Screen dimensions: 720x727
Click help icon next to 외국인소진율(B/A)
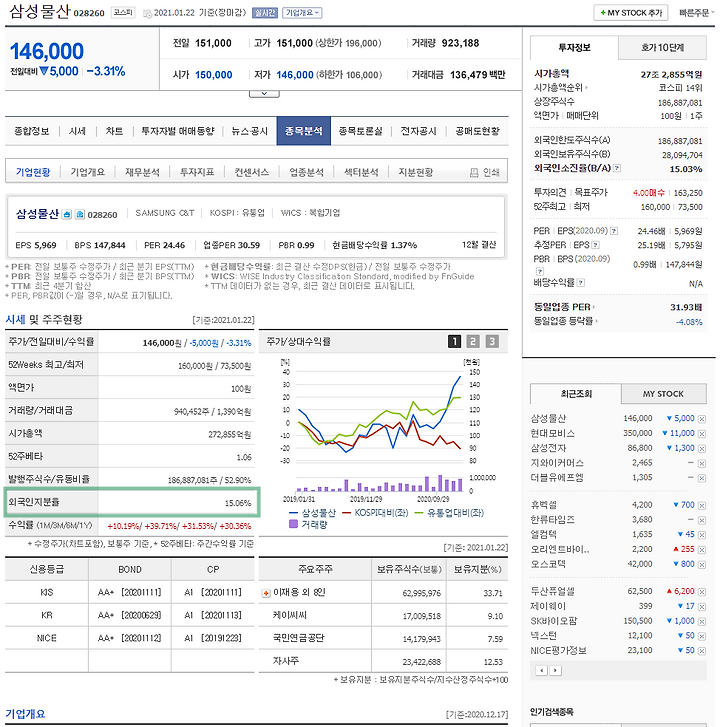tap(617, 168)
